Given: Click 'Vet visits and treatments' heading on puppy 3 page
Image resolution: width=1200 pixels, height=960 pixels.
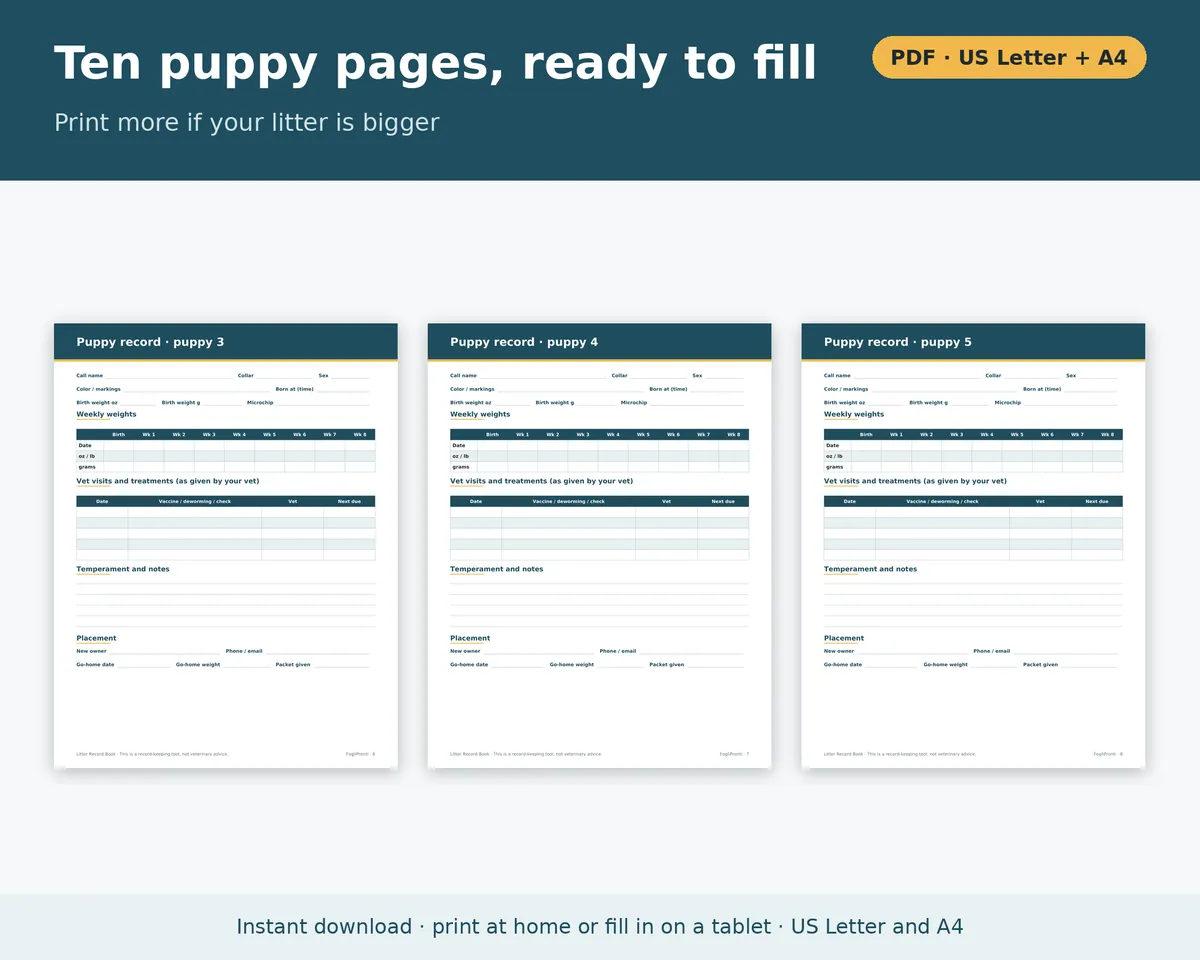Looking at the screenshot, I should point(168,481).
